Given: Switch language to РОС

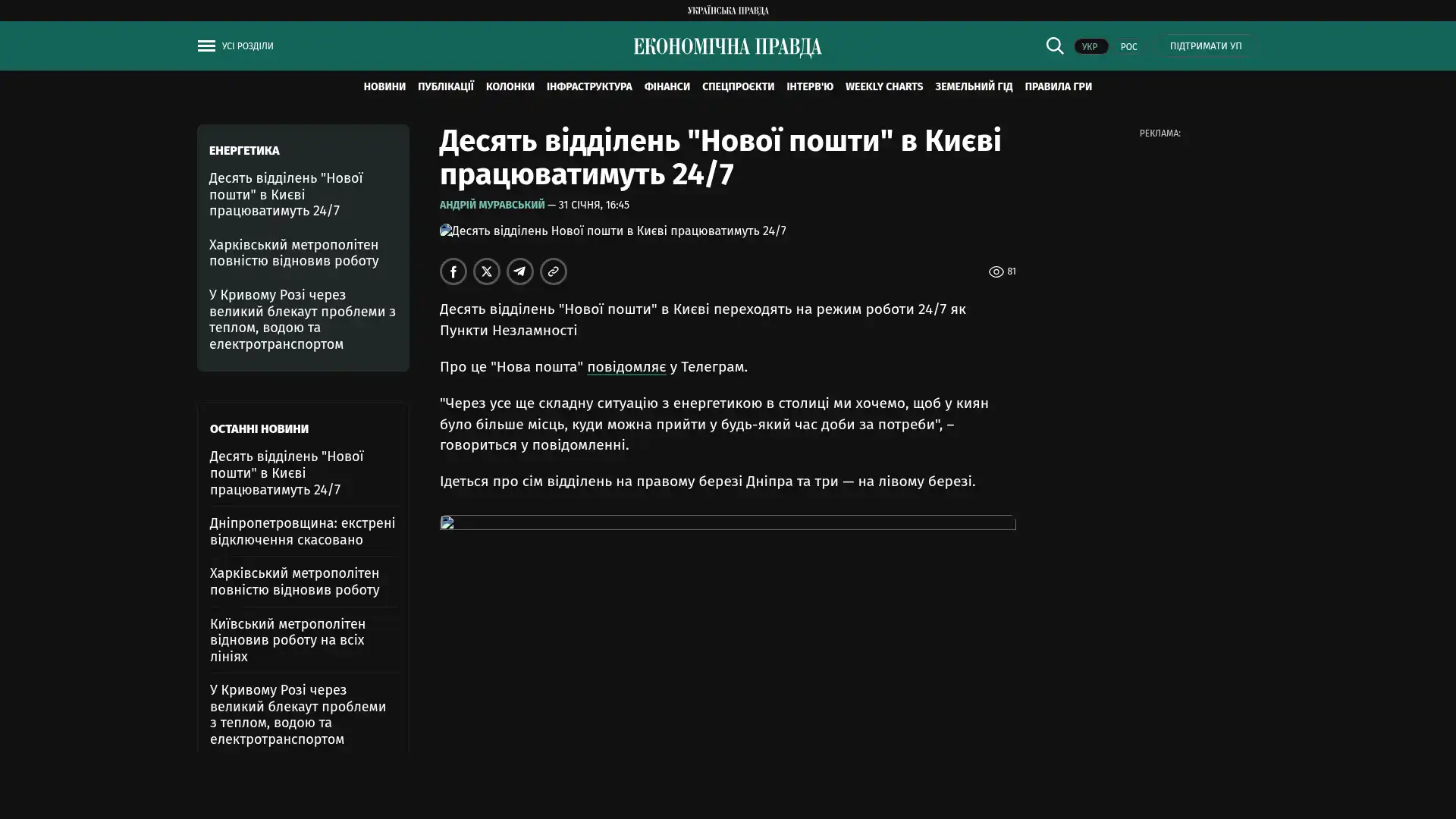Looking at the screenshot, I should click(1129, 46).
